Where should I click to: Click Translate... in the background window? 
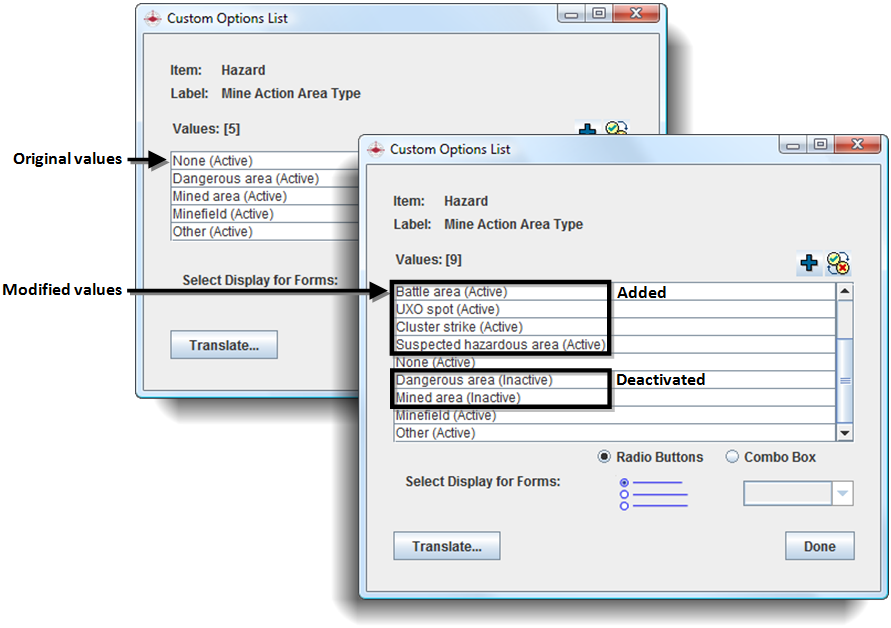[224, 345]
